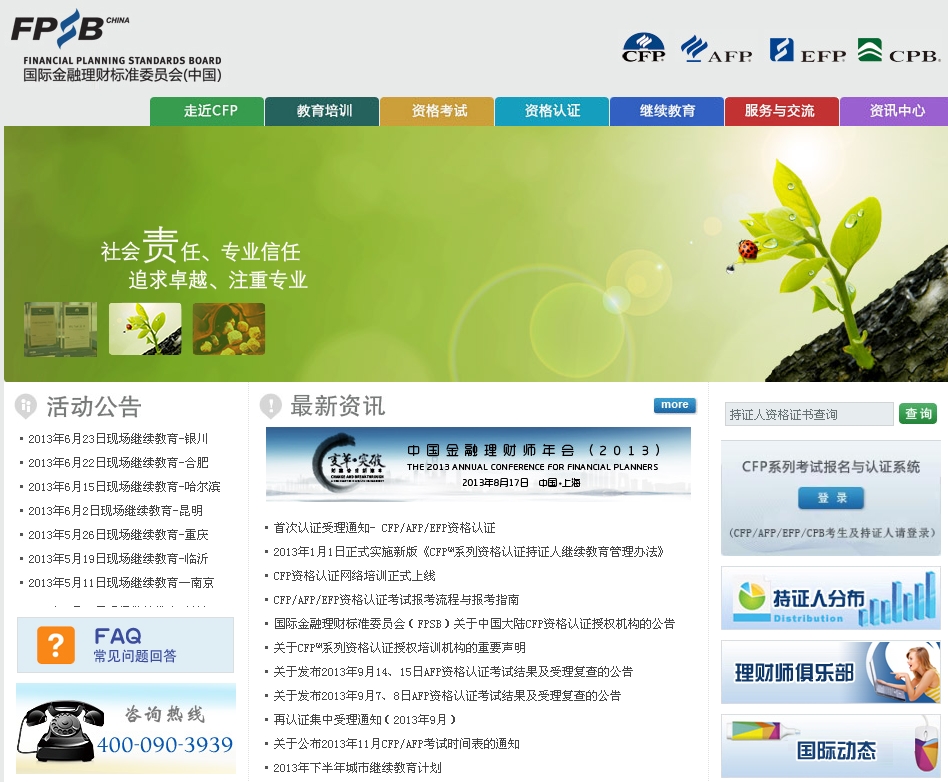Open the 2013 annual conference banner
Viewport: 948px width, 782px height.
pos(478,464)
